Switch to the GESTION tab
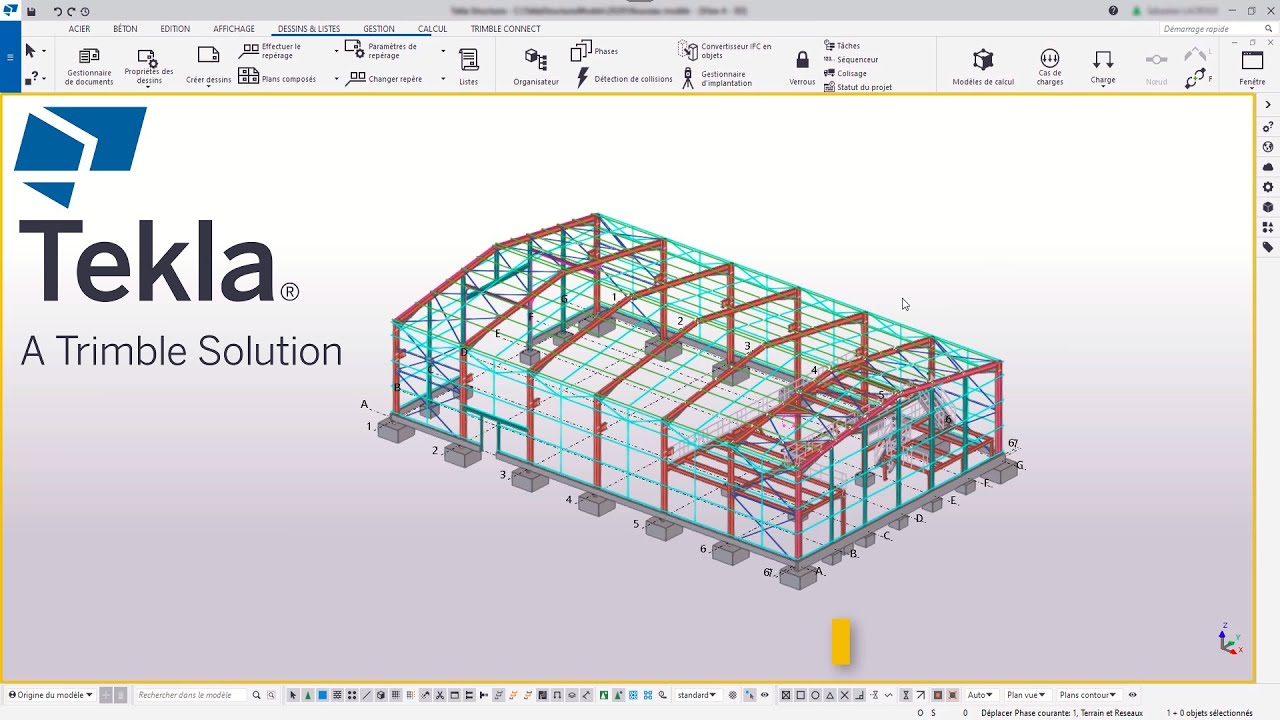The width and height of the screenshot is (1280, 720). tap(379, 29)
